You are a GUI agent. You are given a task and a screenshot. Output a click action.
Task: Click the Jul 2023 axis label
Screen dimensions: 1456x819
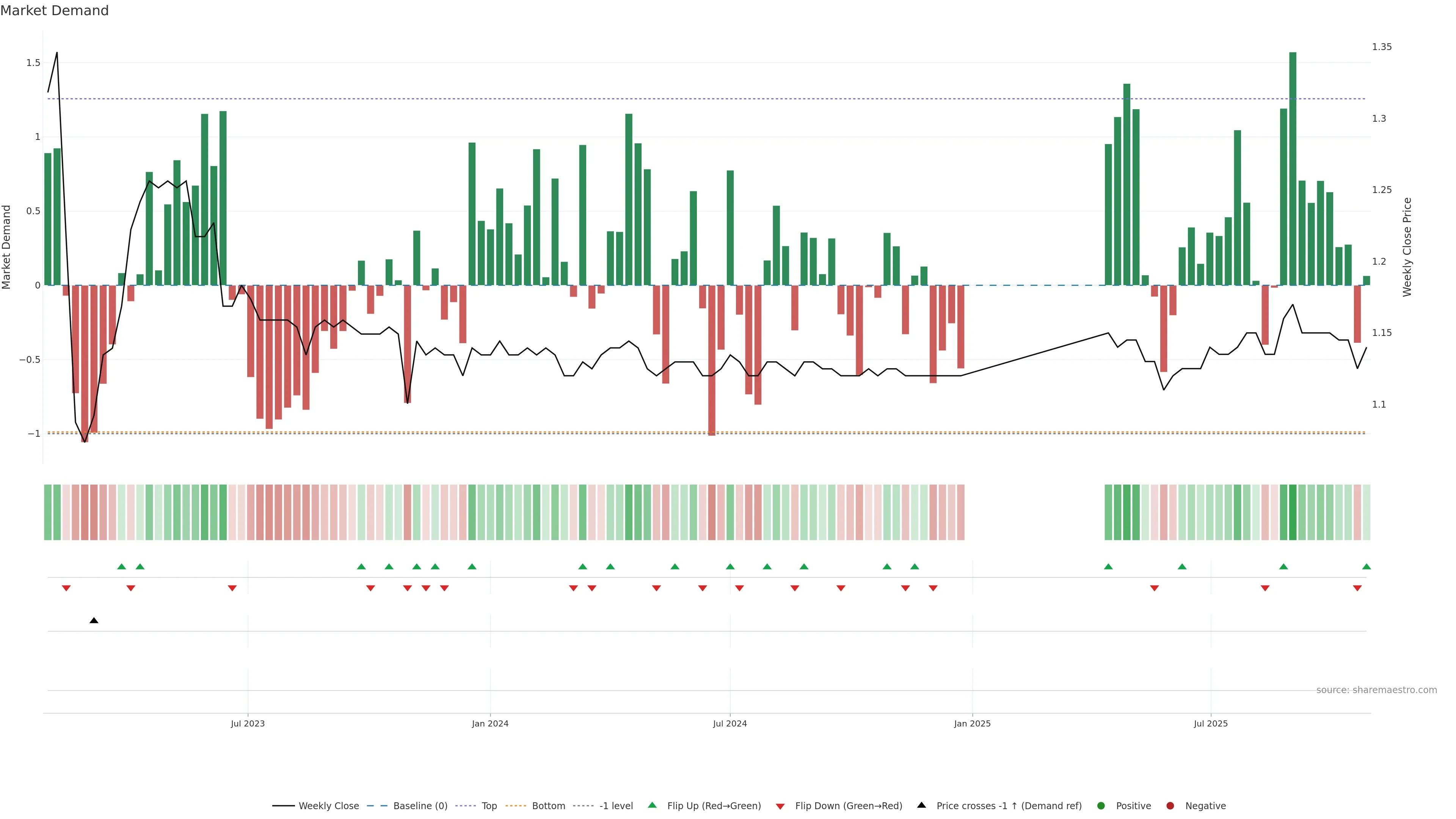[248, 723]
